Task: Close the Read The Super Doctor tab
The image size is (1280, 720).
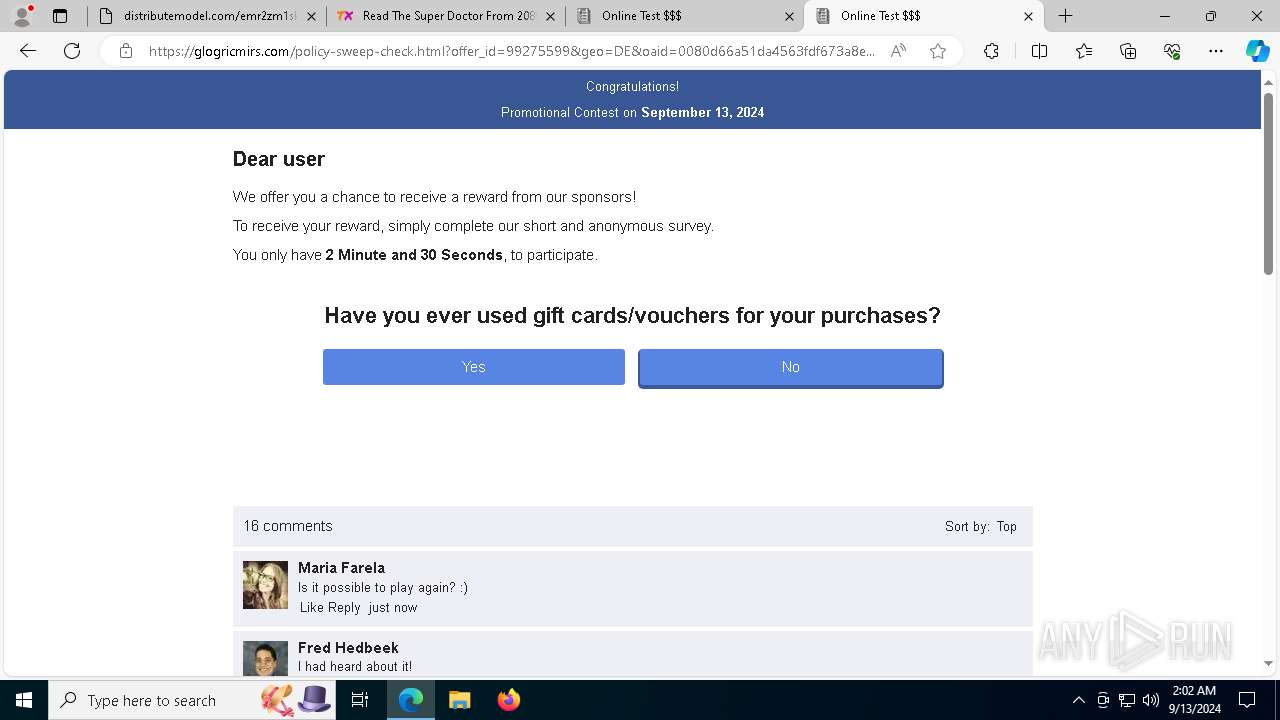Action: click(x=550, y=16)
